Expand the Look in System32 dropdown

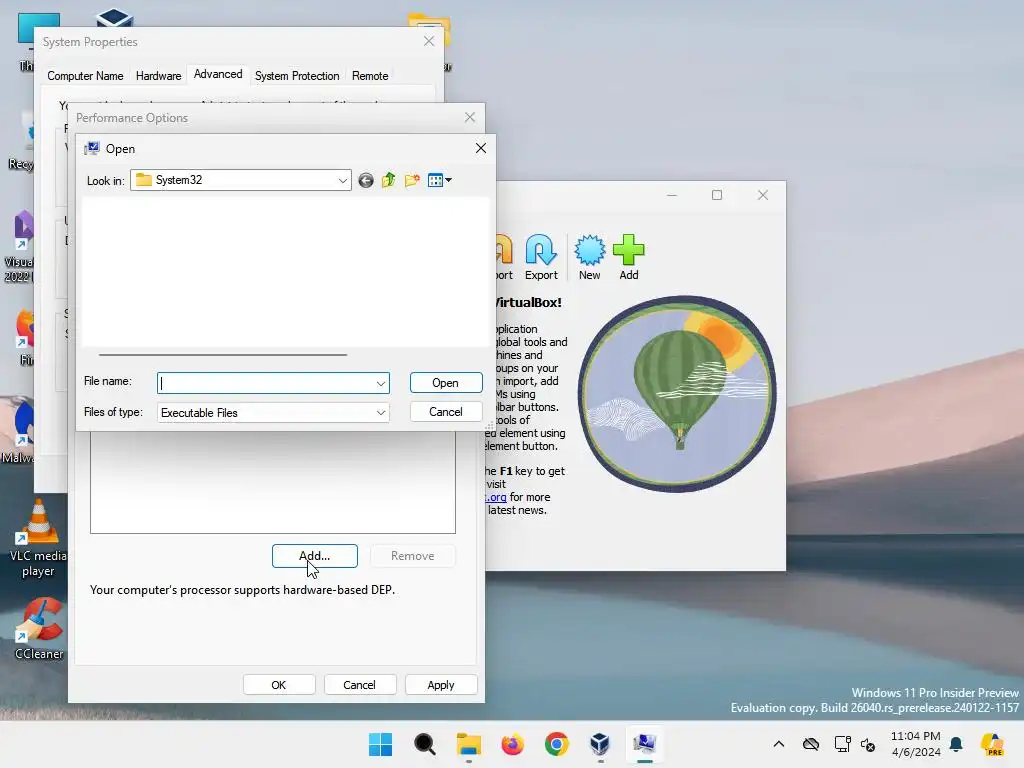(342, 180)
